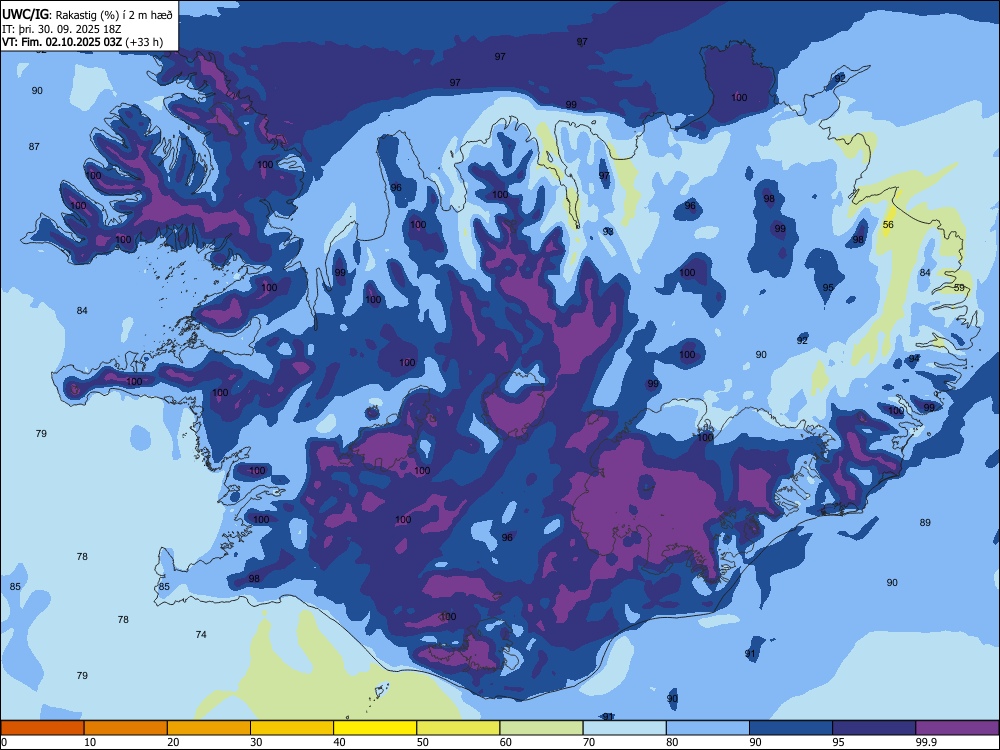The image size is (1000, 750).
Task: Click the '60' legend tick label
Action: click(506, 742)
